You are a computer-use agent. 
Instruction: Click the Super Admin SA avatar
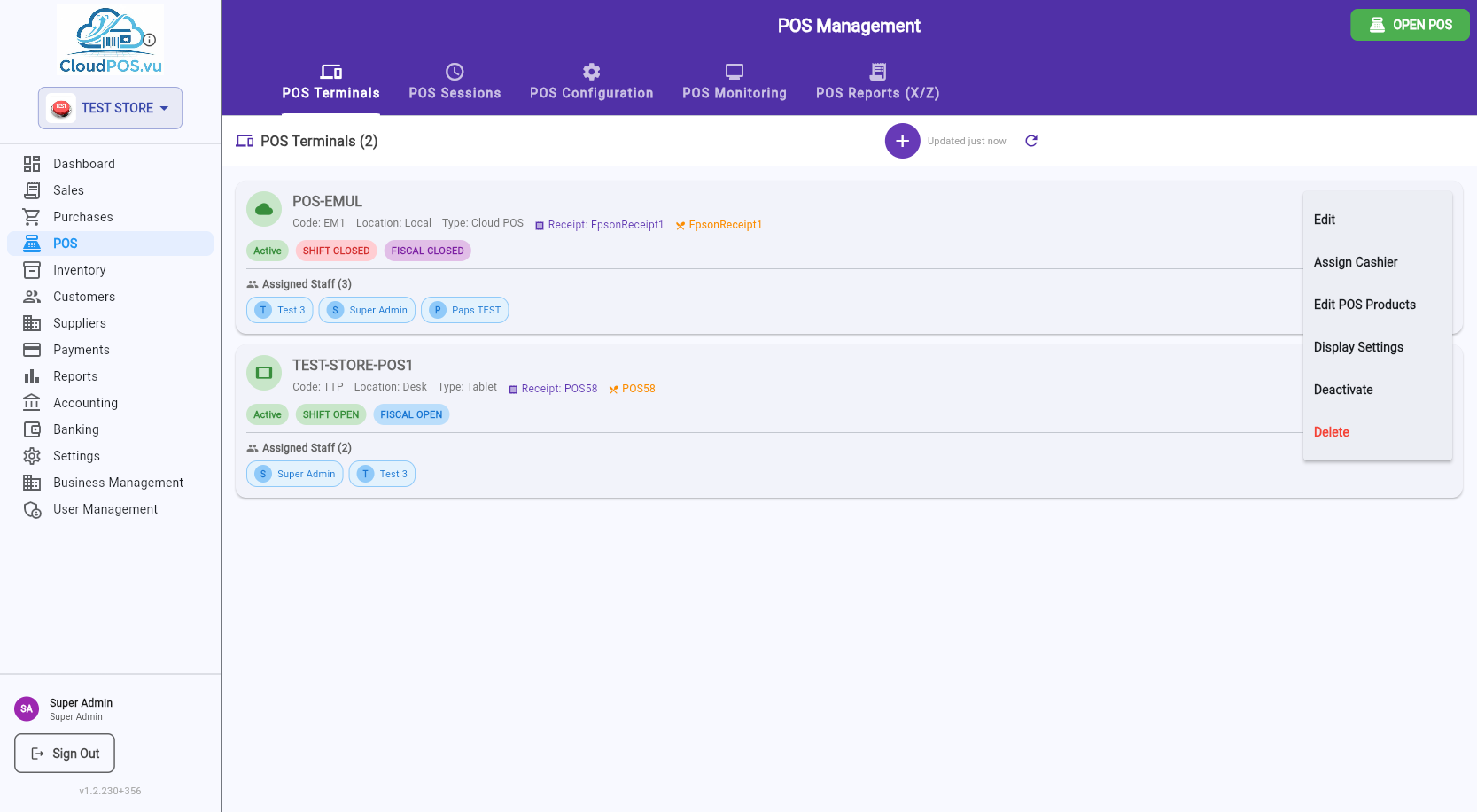27,708
